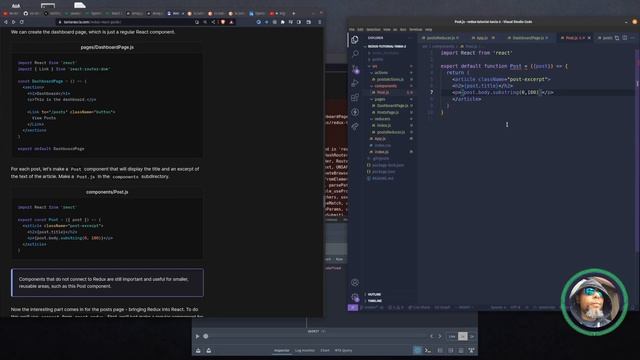Switch to the postsReducer.js editor tab
The height and width of the screenshot is (360, 640).
tap(440, 38)
